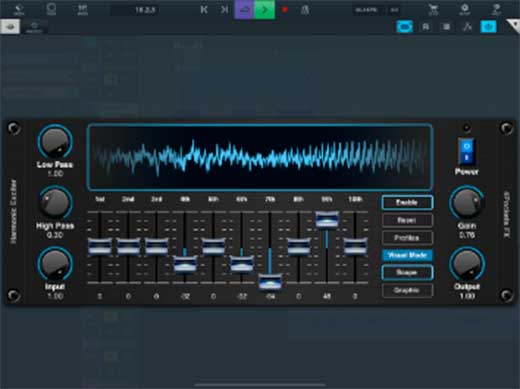This screenshot has width=520, height=389.
Task: Click the Input knob
Action: 55,264
